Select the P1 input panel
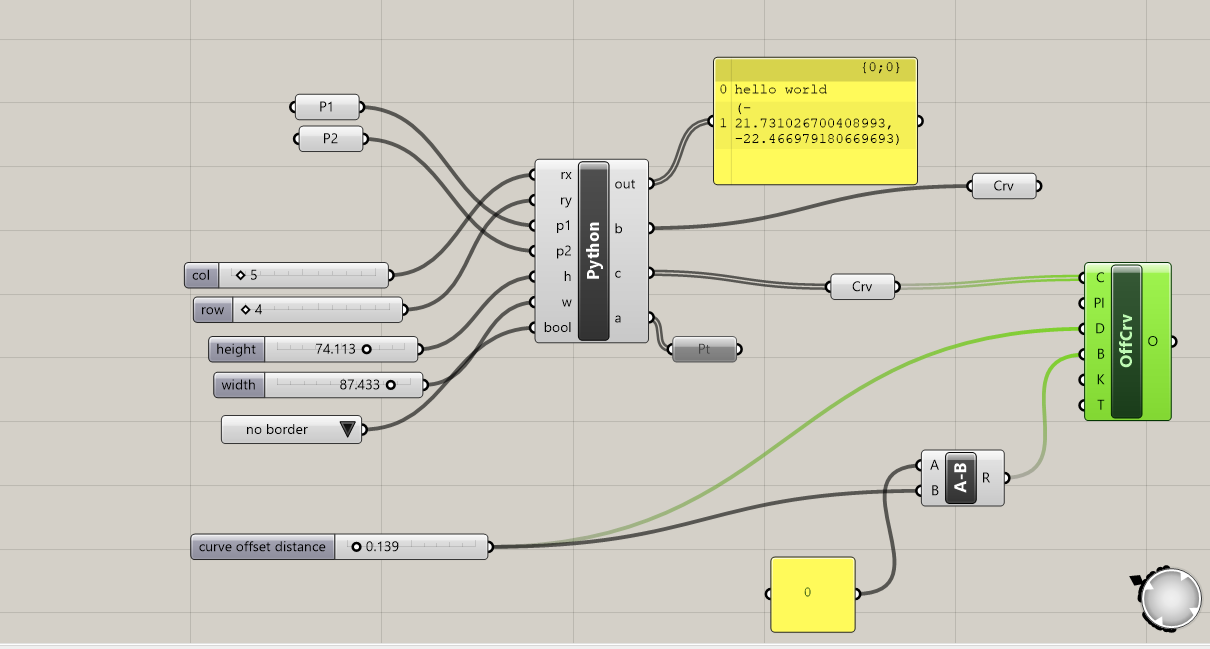Image resolution: width=1210 pixels, height=649 pixels. point(326,106)
